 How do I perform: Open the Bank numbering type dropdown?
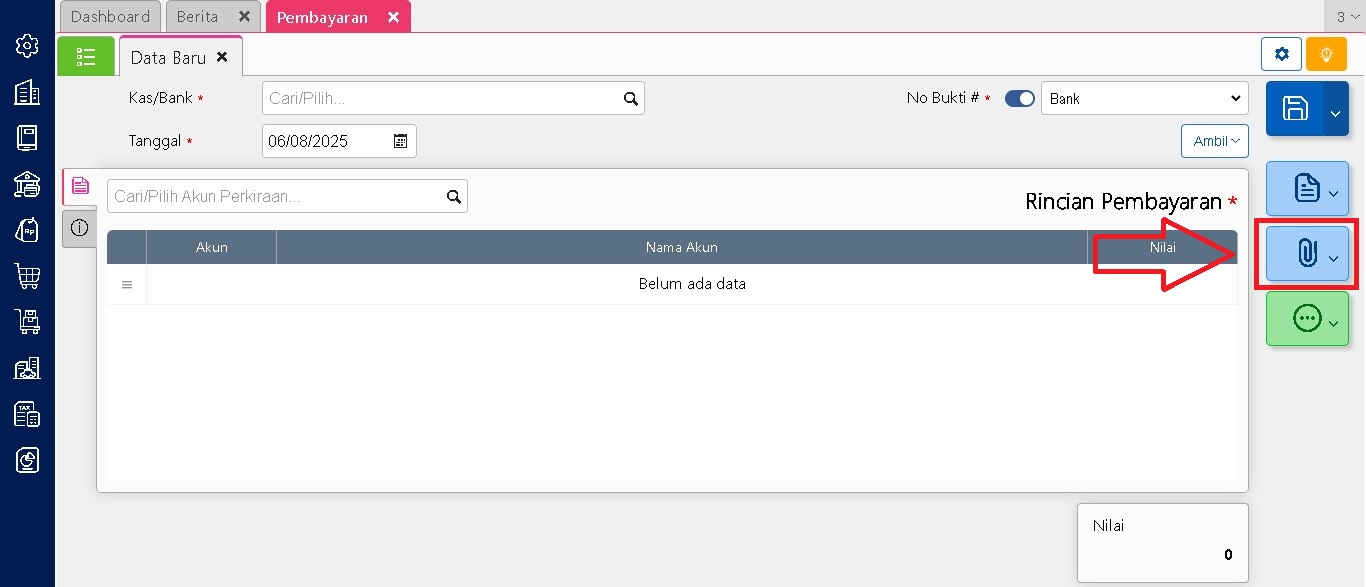tap(1144, 99)
